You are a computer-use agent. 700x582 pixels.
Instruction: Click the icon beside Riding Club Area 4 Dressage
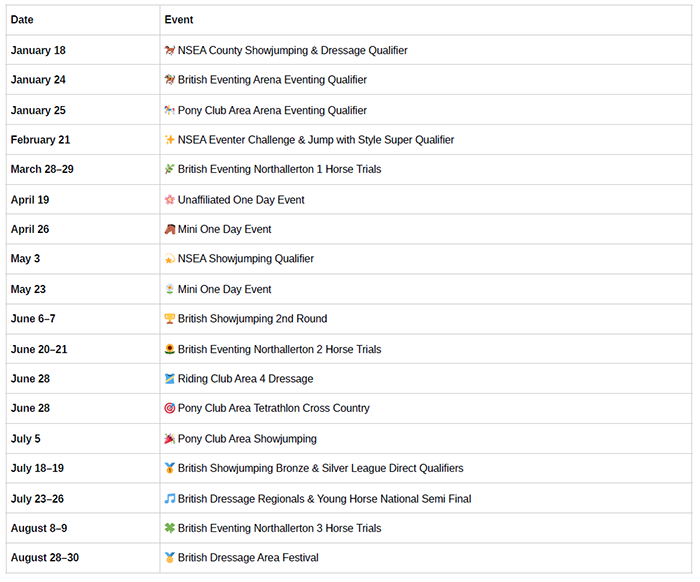(170, 379)
